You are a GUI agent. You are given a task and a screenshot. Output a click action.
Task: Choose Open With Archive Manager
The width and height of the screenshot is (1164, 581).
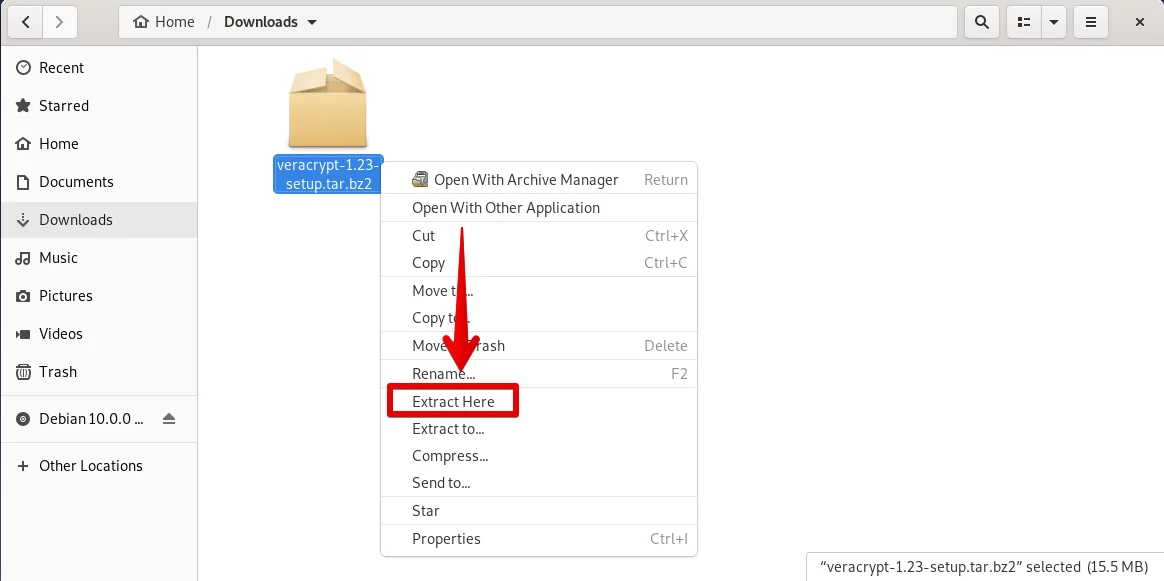[539, 180]
